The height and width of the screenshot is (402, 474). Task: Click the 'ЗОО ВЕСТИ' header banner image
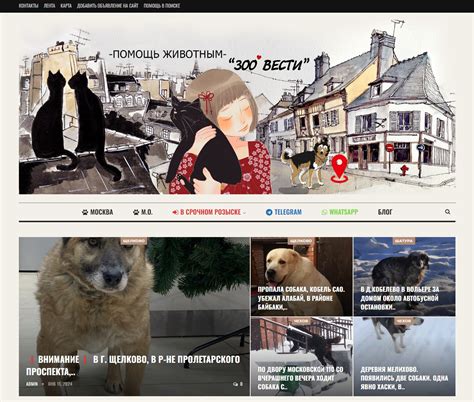pyautogui.click(x=237, y=107)
